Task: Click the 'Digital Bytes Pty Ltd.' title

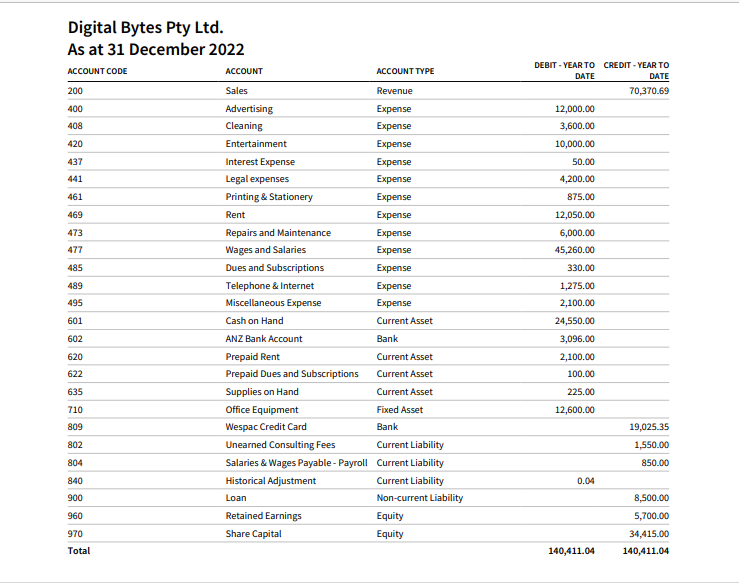Action: 145,28
